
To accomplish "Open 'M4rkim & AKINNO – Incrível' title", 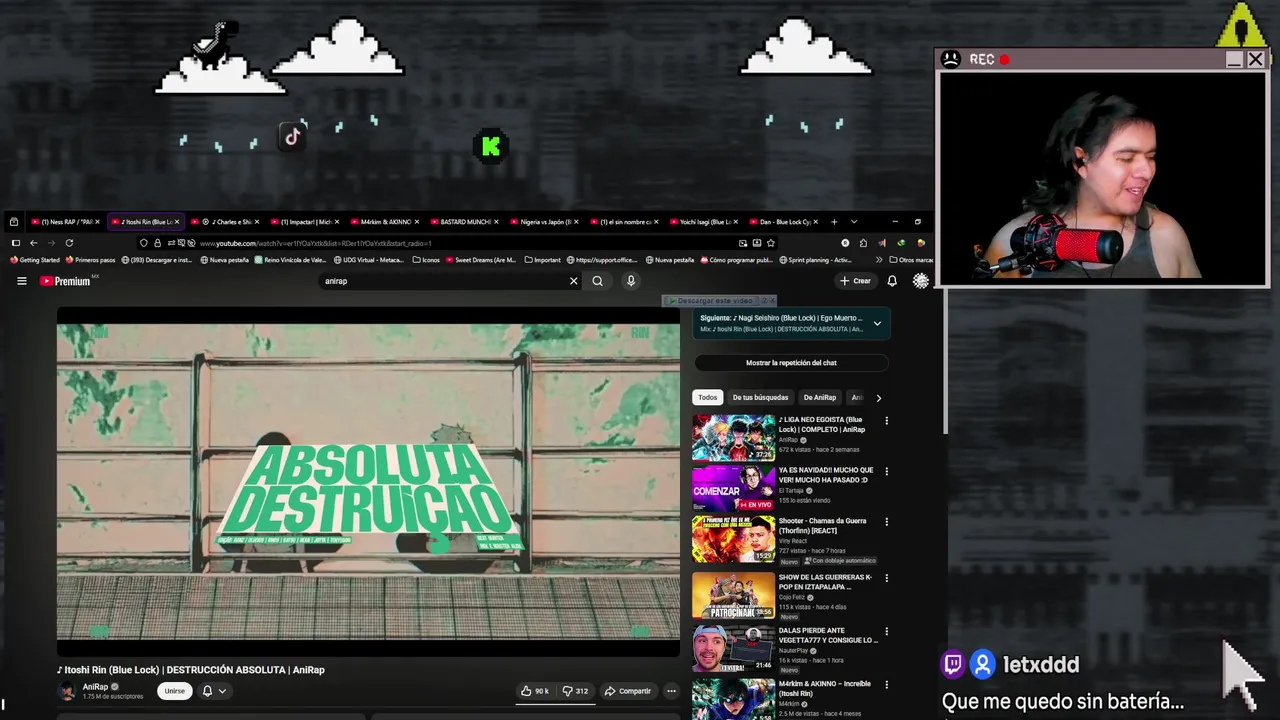I will tap(825, 688).
